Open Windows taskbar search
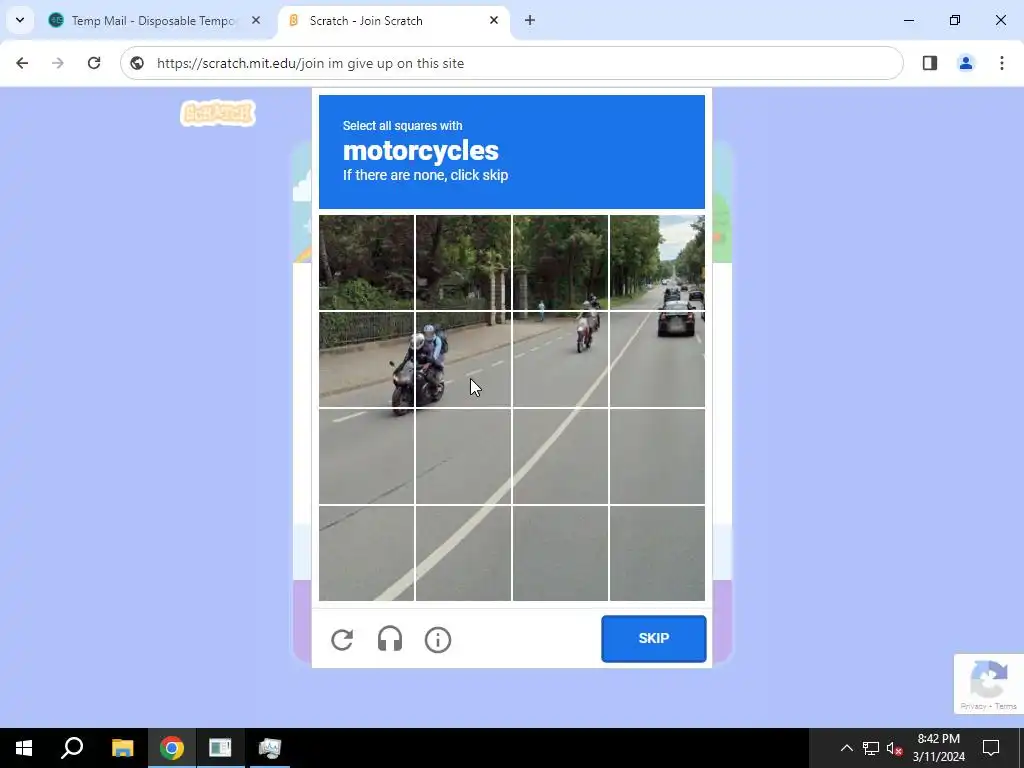This screenshot has width=1024, height=768. [72, 748]
